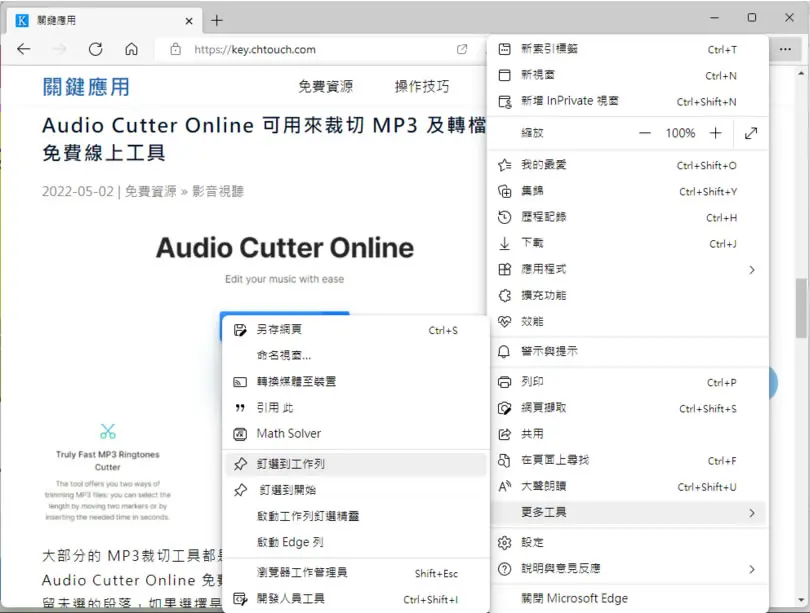Click the 網頁擷取 capture icon

click(504, 408)
